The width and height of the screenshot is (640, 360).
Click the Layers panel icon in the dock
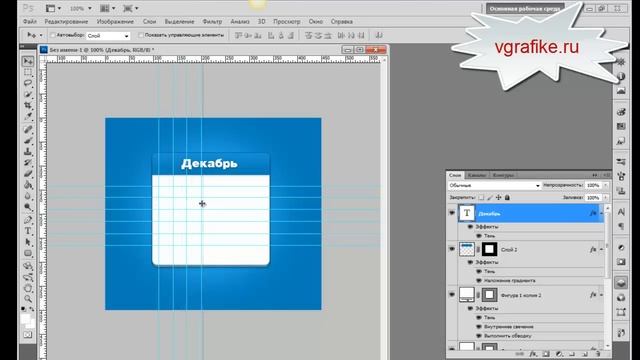point(621,282)
